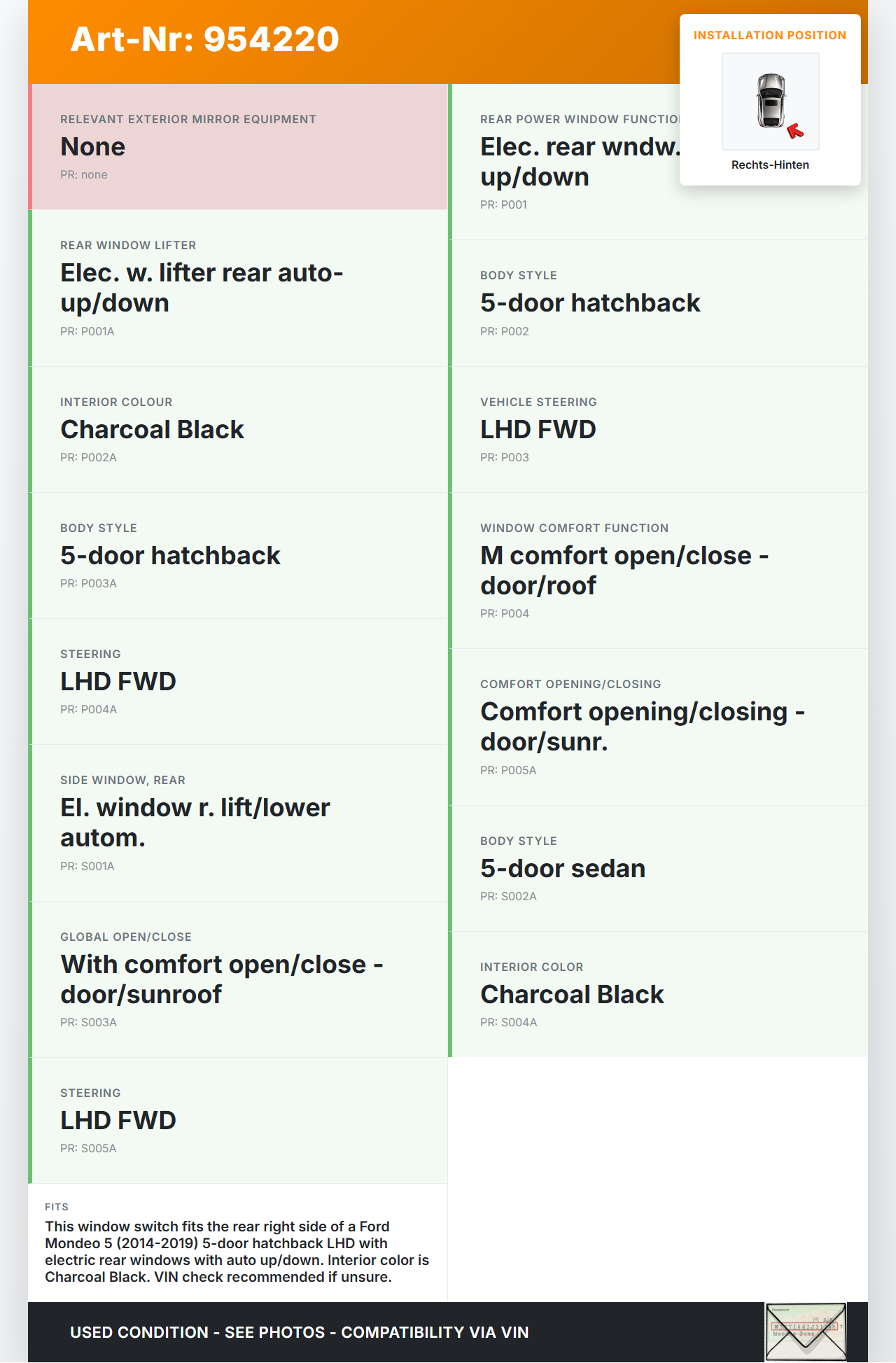Image resolution: width=896 pixels, height=1363 pixels.
Task: Select Comfort opening/closing - door/sunr. entry
Action: click(642, 727)
